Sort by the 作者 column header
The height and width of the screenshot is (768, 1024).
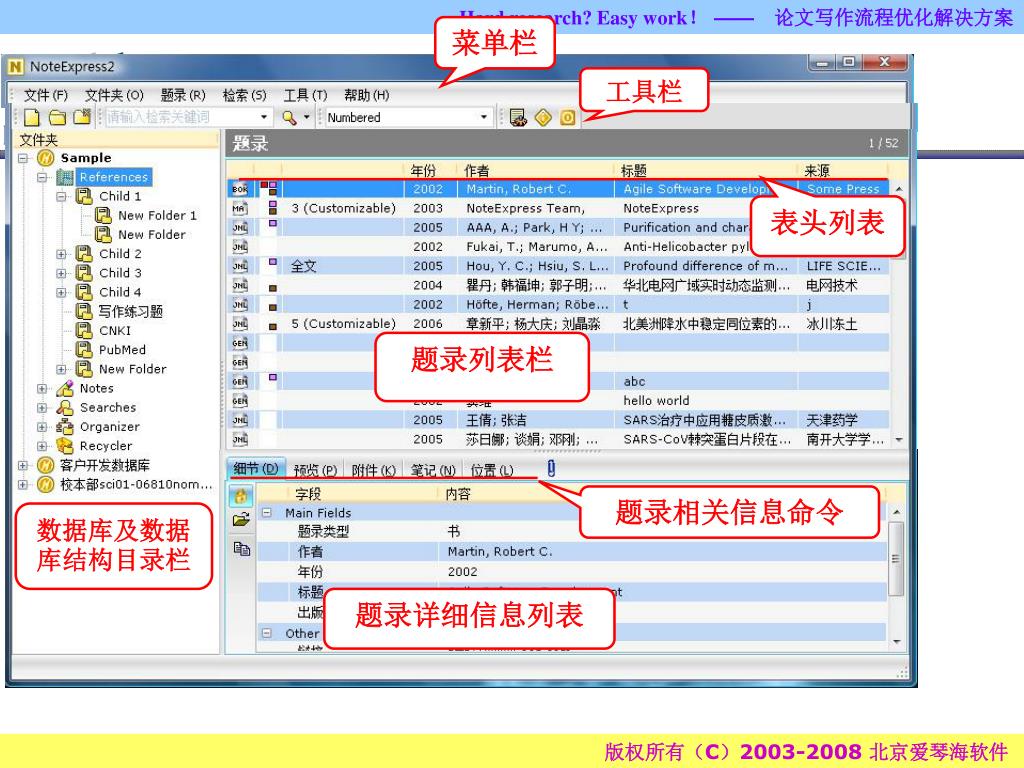coord(534,170)
